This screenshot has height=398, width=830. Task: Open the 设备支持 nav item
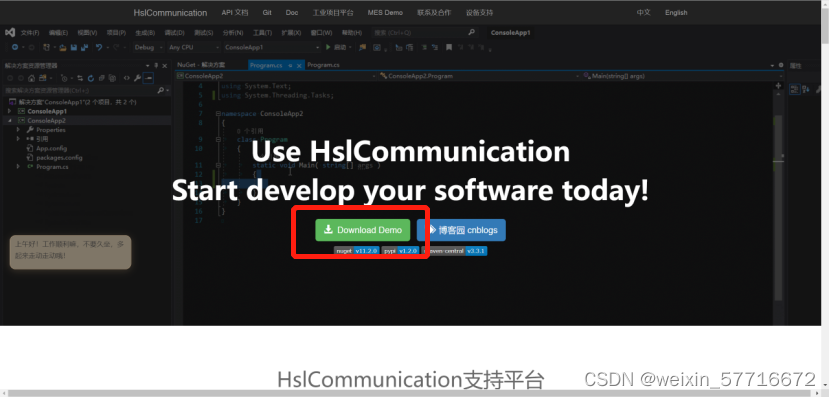click(x=480, y=13)
